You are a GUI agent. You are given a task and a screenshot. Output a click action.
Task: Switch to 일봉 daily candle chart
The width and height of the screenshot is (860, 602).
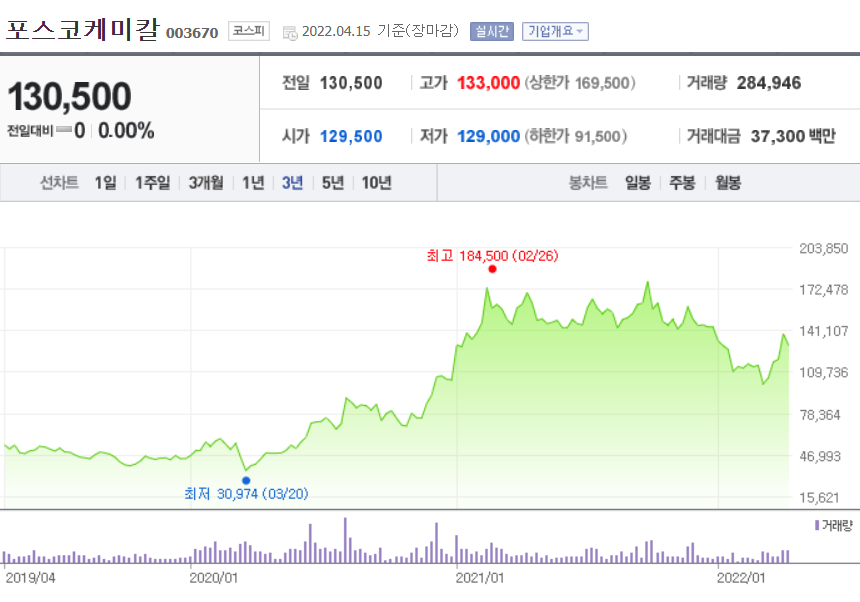637,183
